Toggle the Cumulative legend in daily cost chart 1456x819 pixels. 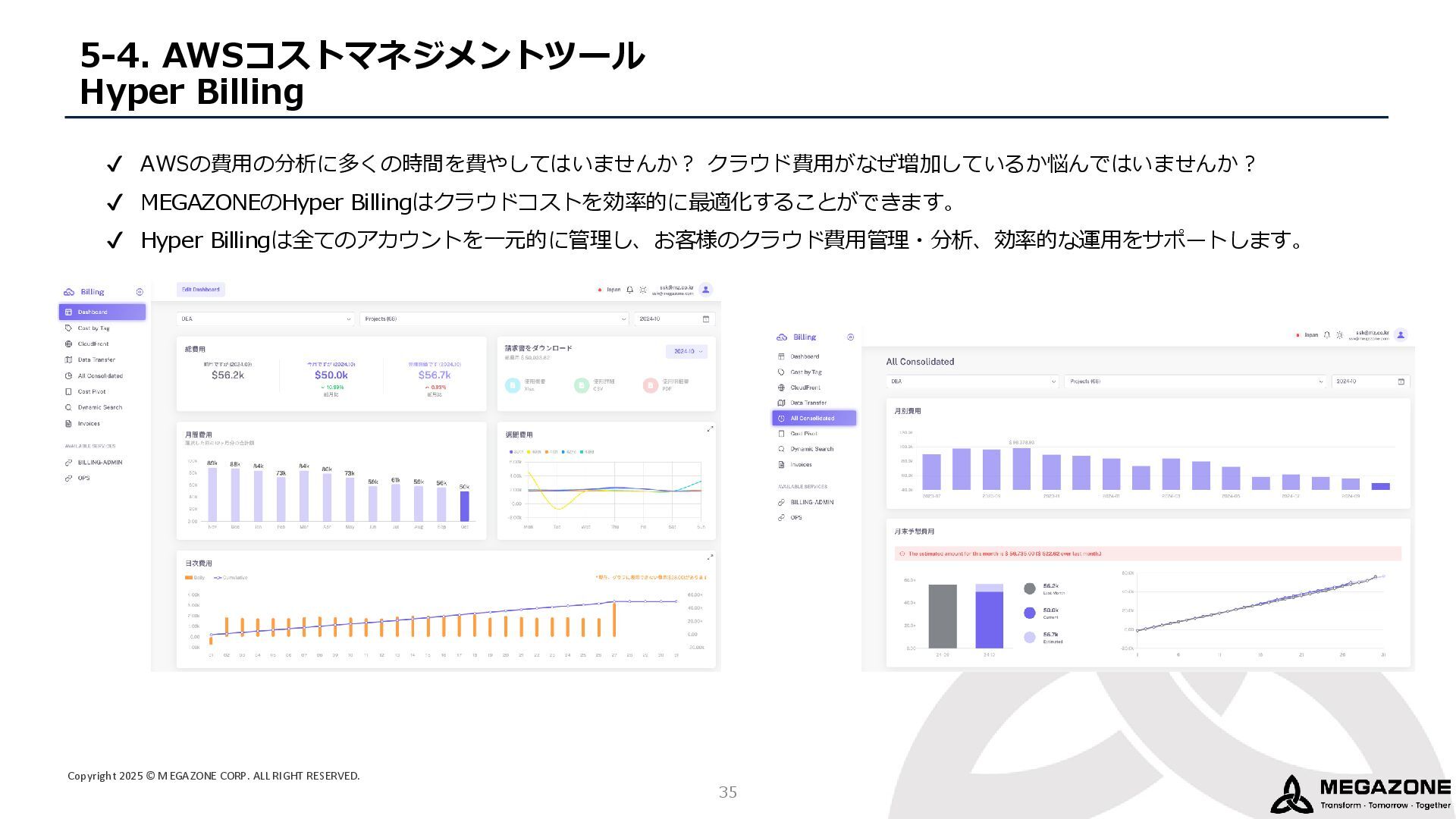(231, 578)
